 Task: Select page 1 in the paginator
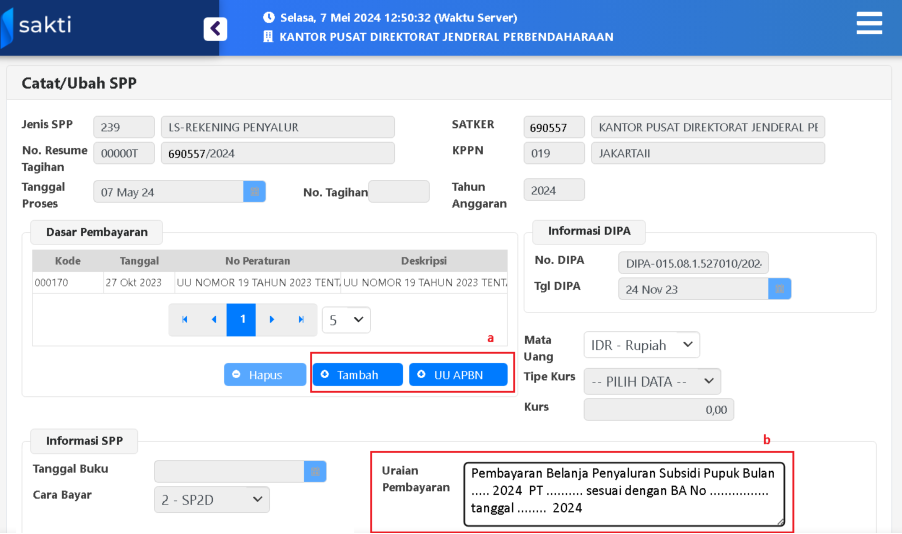tap(241, 320)
